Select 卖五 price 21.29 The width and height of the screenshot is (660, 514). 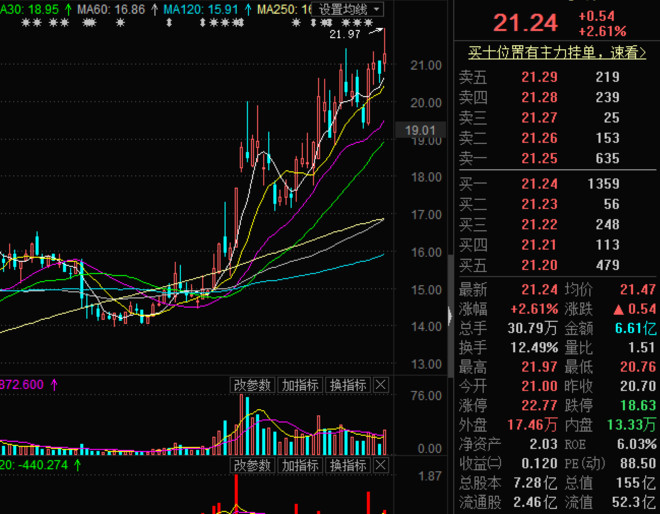[539, 77]
